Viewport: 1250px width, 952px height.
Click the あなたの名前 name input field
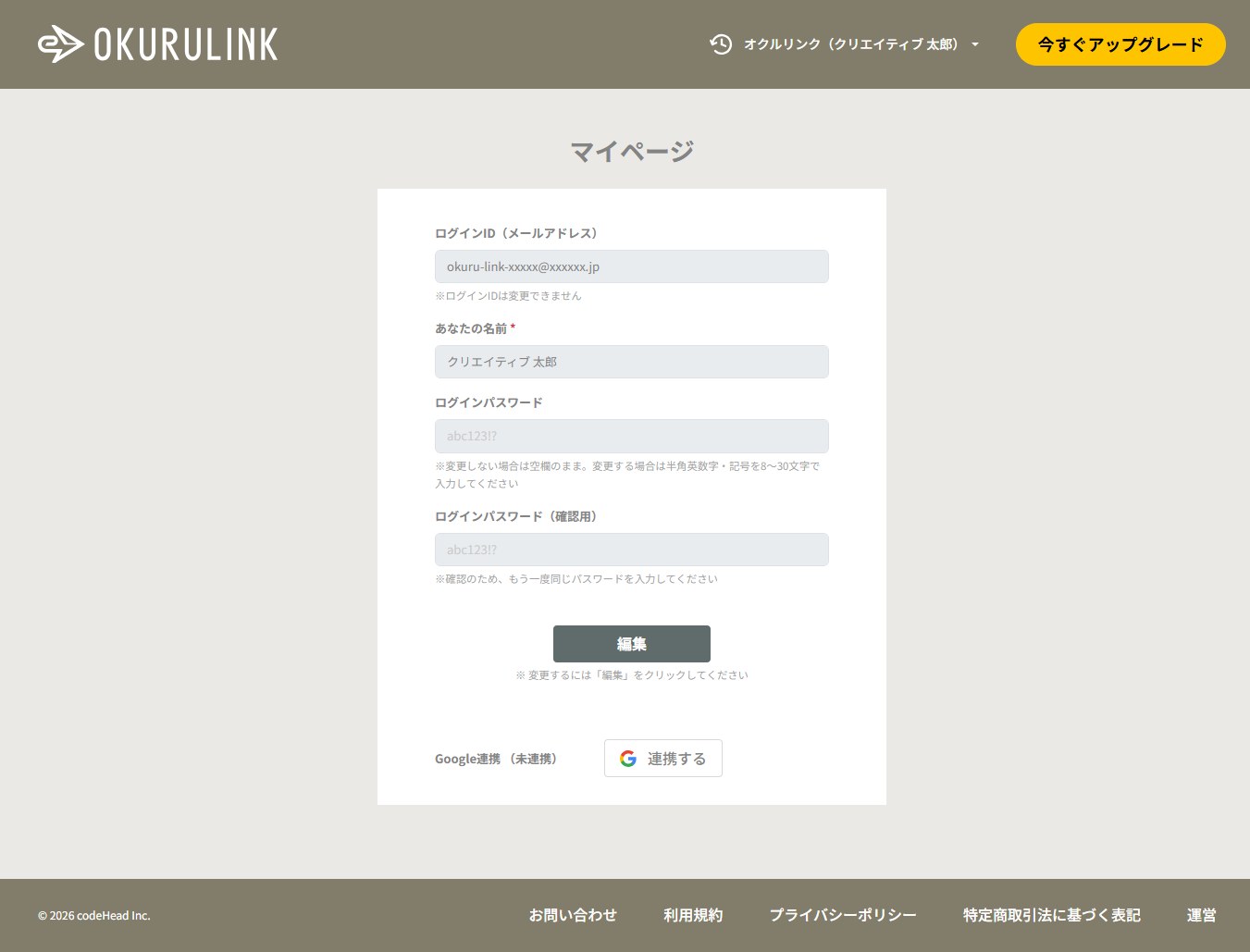631,362
